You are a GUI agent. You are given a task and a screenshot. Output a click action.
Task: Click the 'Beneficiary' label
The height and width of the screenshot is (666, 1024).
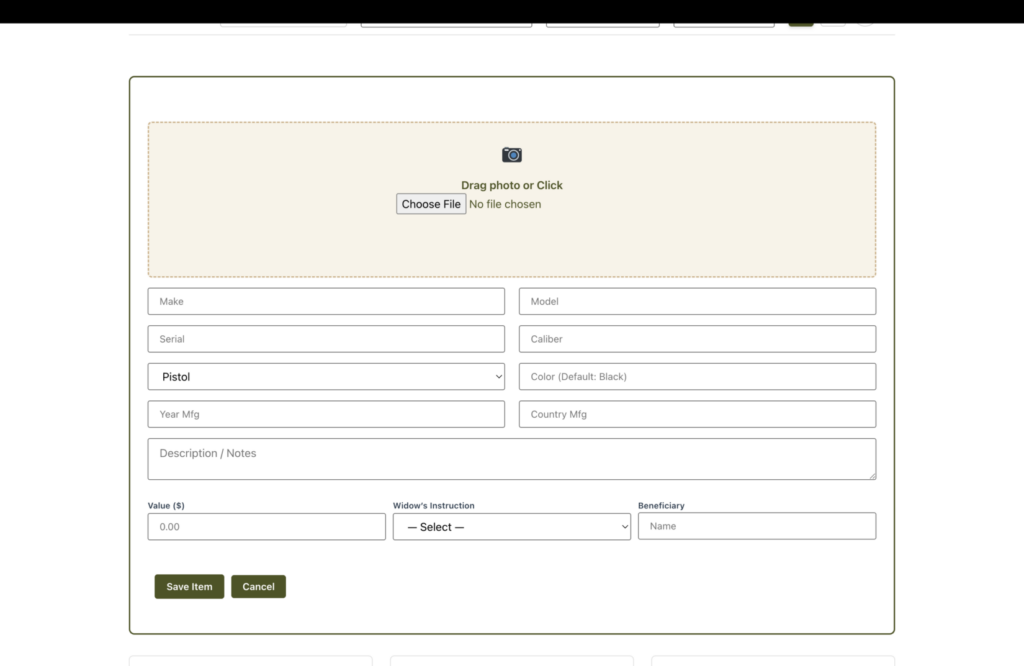(x=661, y=505)
